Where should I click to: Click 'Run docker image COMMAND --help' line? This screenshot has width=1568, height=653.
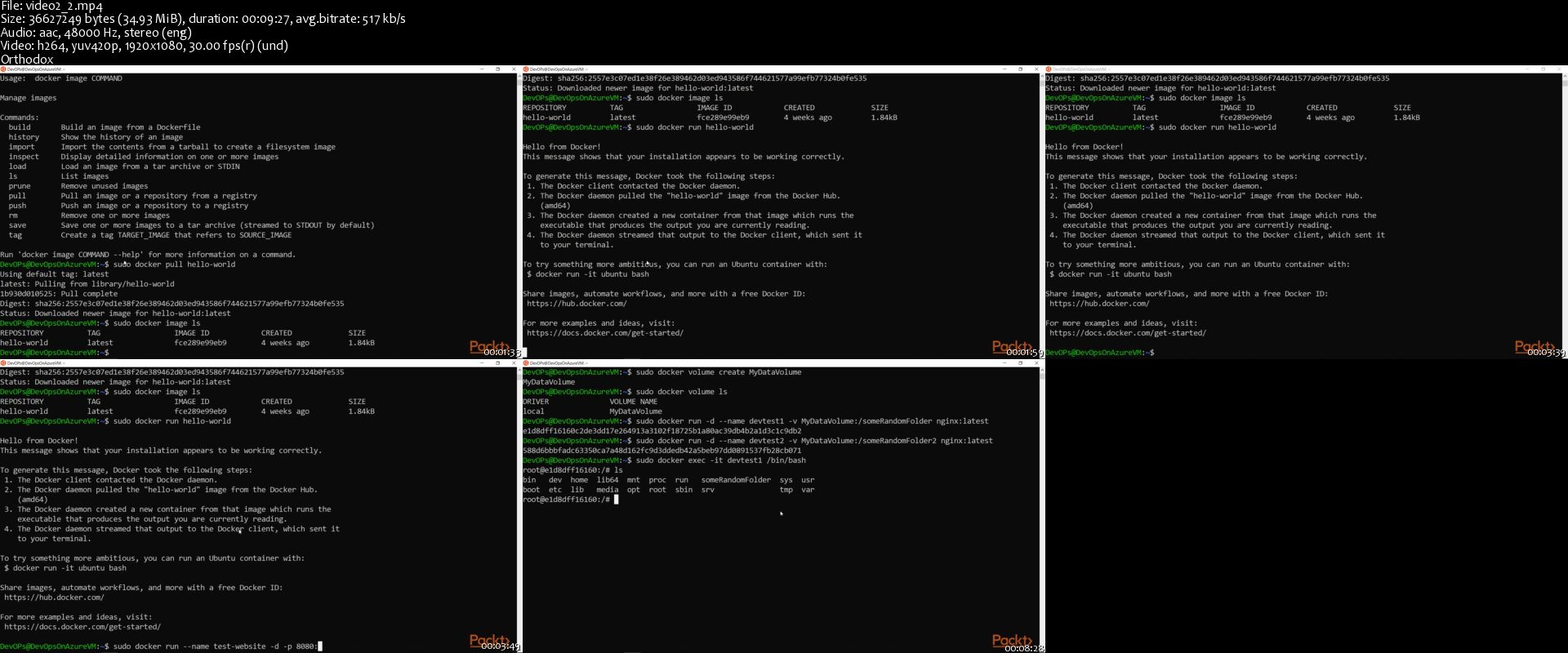pyautogui.click(x=148, y=255)
